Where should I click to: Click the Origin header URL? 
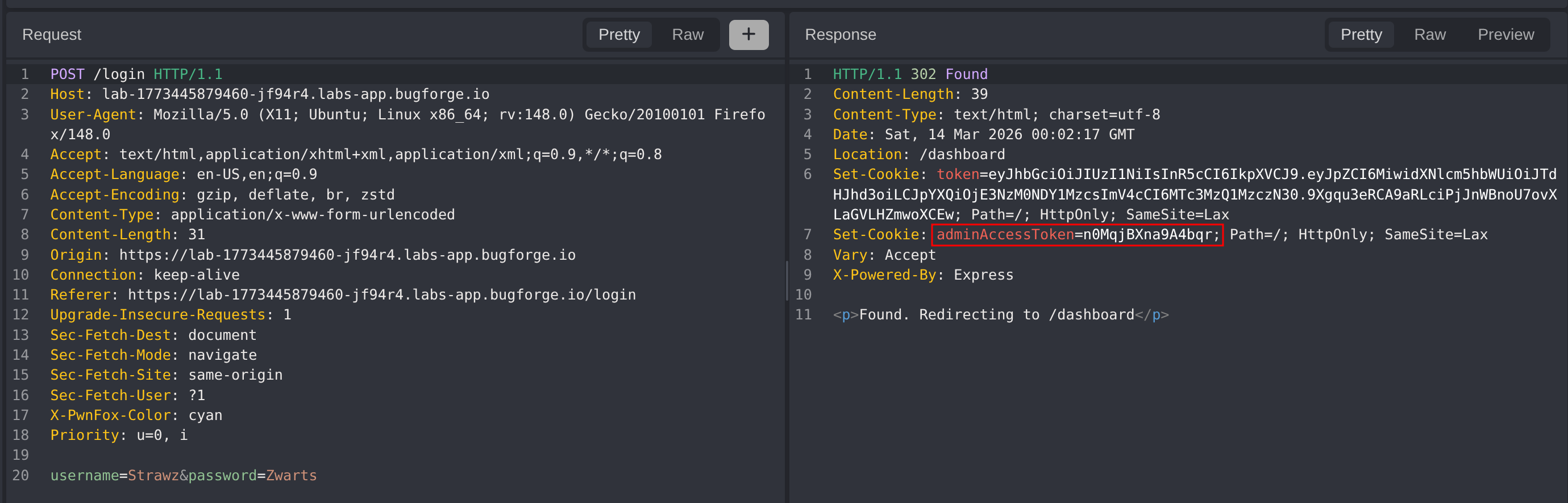347,255
